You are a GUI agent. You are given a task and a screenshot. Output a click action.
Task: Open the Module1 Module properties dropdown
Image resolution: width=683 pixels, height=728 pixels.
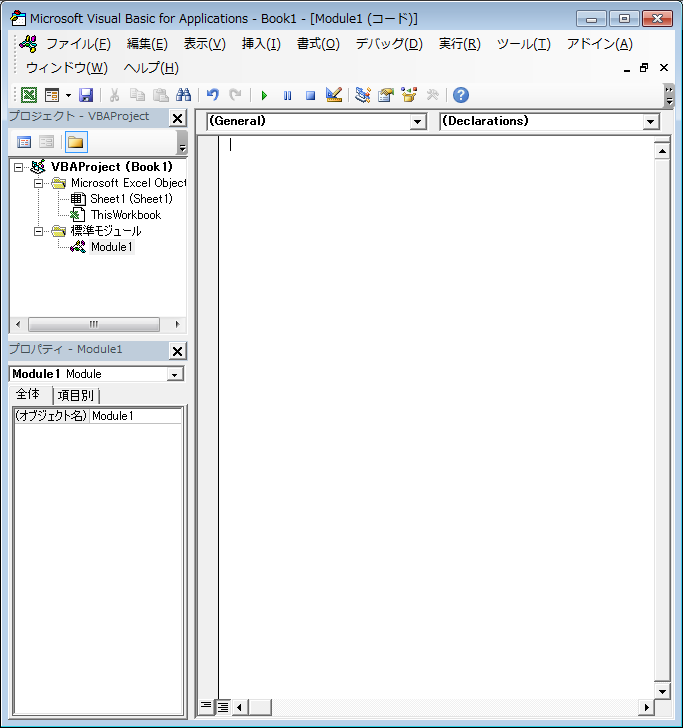175,374
